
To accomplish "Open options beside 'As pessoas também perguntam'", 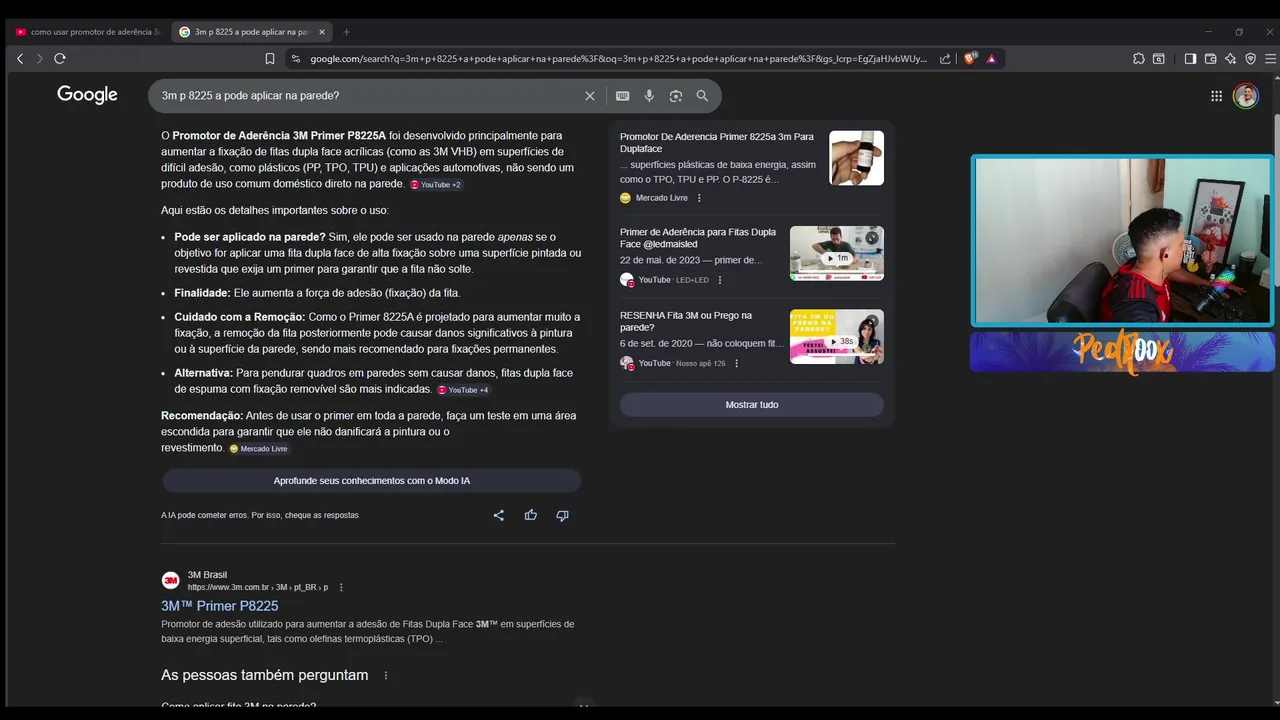I will (x=386, y=675).
